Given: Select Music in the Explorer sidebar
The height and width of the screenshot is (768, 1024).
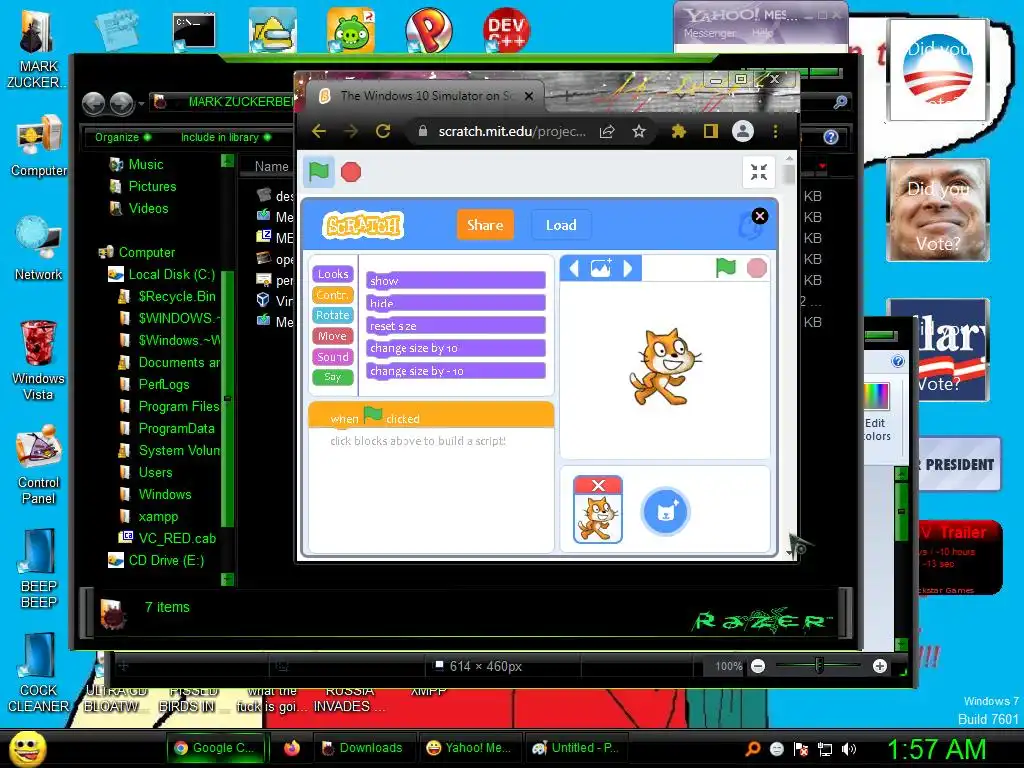Looking at the screenshot, I should (136, 165).
